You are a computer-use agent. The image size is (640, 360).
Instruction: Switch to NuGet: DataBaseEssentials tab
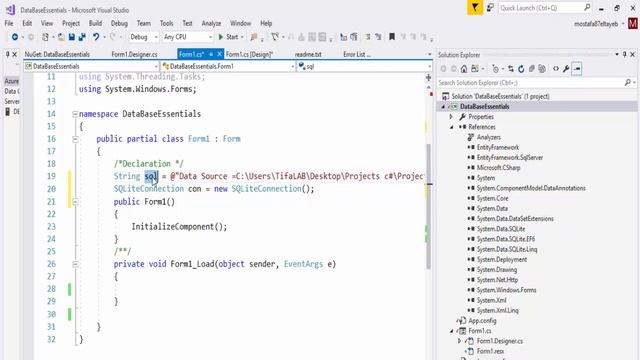pos(57,54)
